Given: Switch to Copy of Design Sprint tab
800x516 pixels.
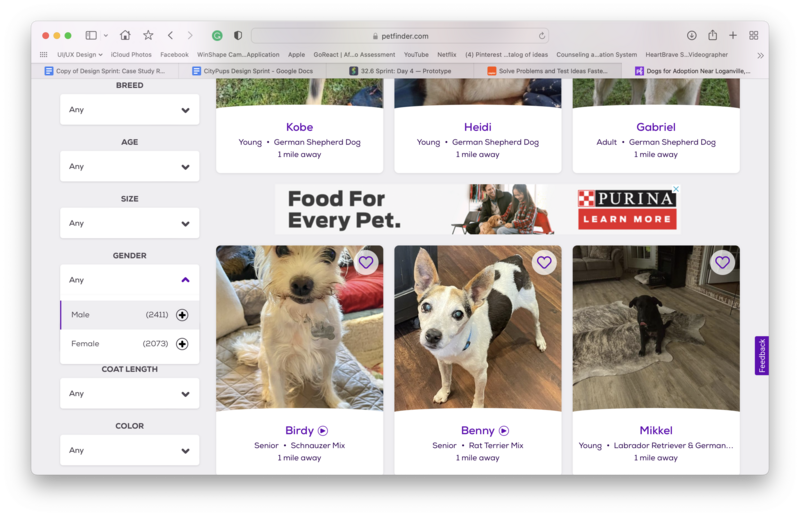Looking at the screenshot, I should tap(105, 71).
